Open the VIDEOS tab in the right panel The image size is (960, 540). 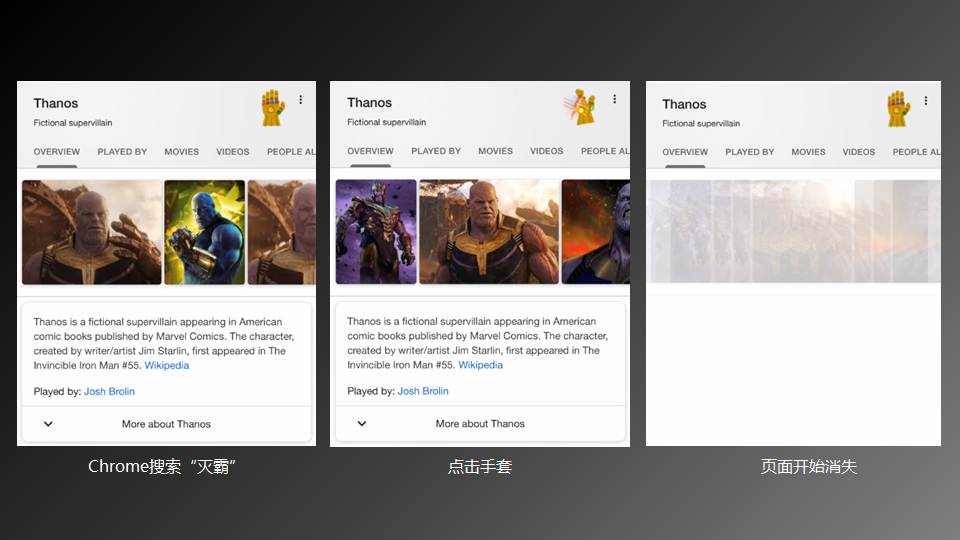858,152
